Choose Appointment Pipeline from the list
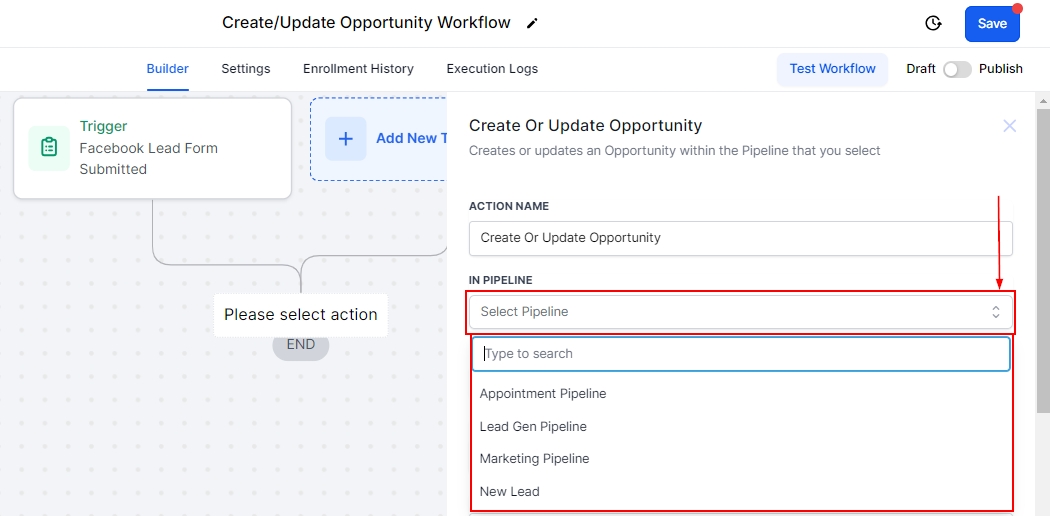The height and width of the screenshot is (516, 1050). tap(543, 394)
